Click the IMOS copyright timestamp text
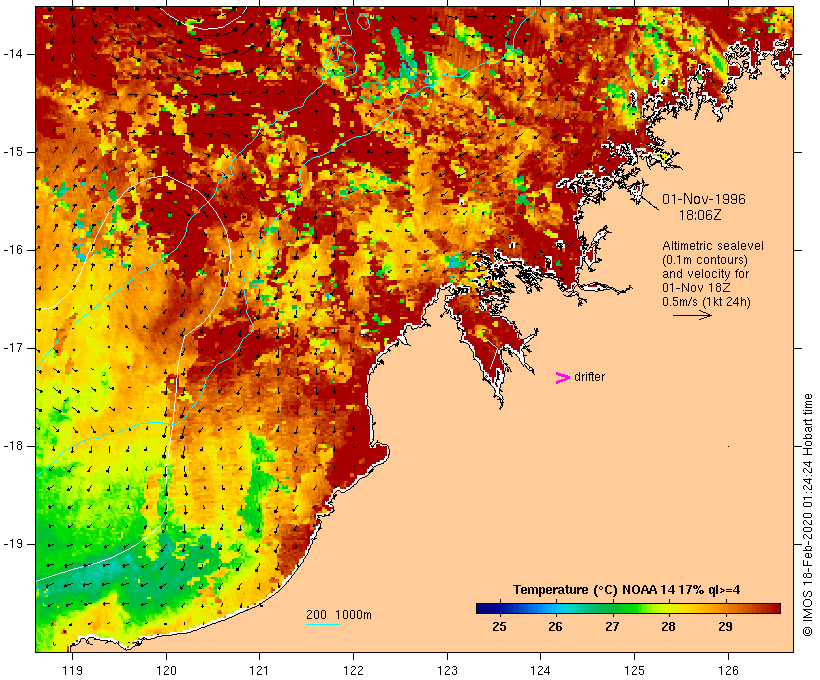 click(807, 515)
